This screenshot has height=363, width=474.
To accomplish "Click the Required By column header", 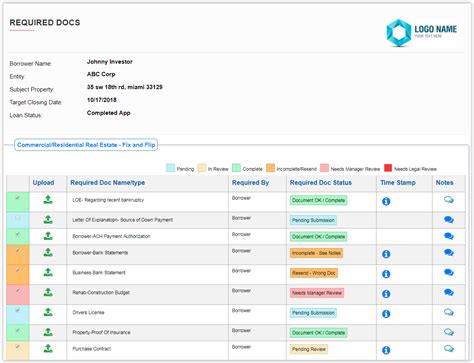I will point(250,183).
